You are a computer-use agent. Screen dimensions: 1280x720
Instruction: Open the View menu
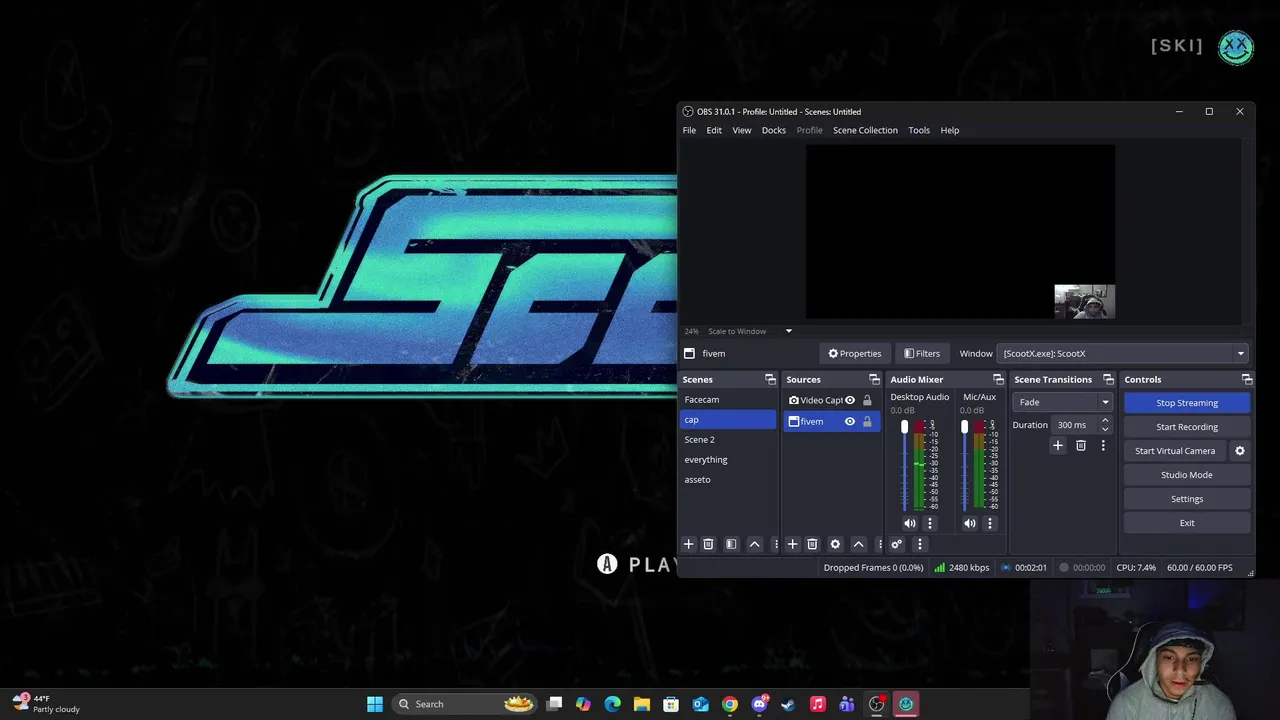742,130
